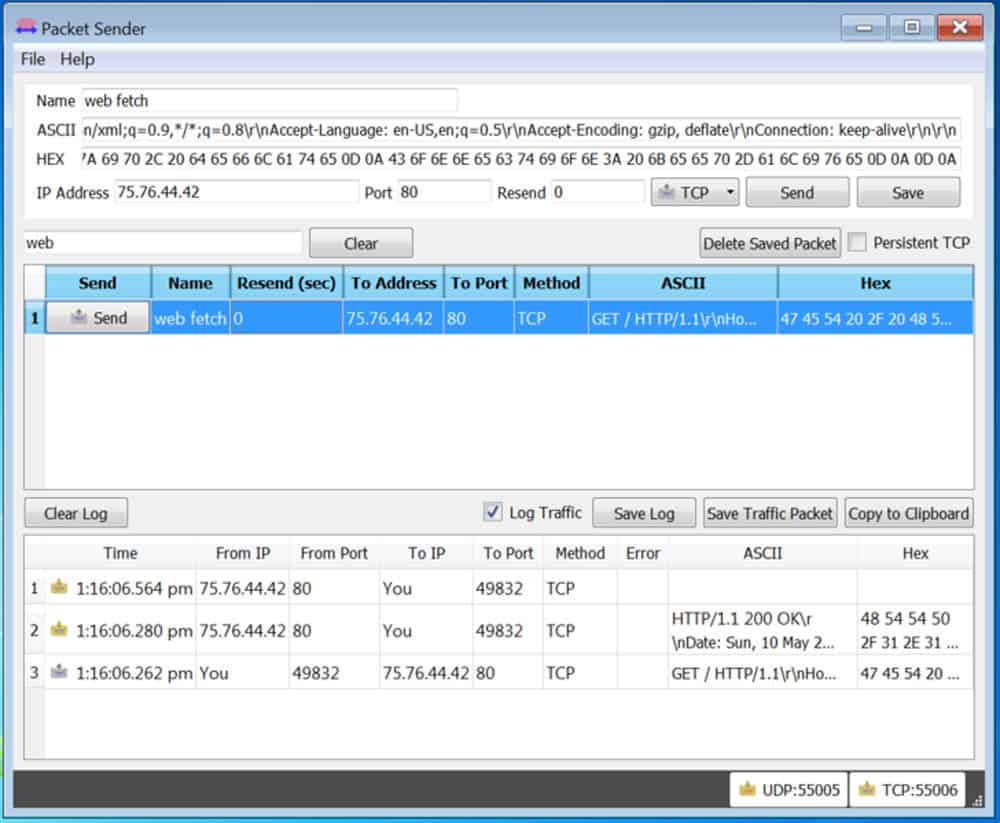Select row number 2 header in traffic log
Image resolution: width=1000 pixels, height=823 pixels.
[x=34, y=630]
